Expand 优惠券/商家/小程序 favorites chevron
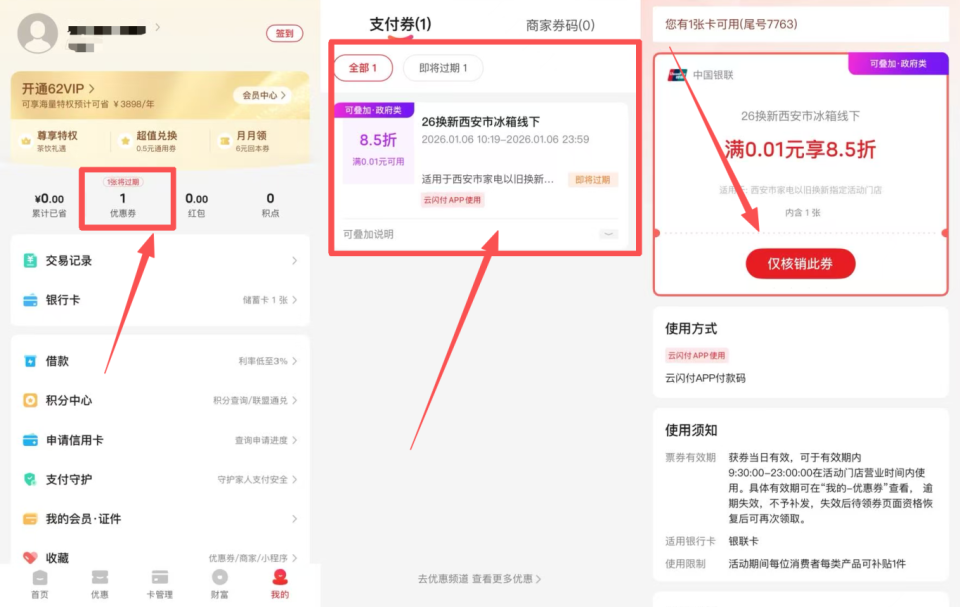960x607 pixels. tap(295, 559)
